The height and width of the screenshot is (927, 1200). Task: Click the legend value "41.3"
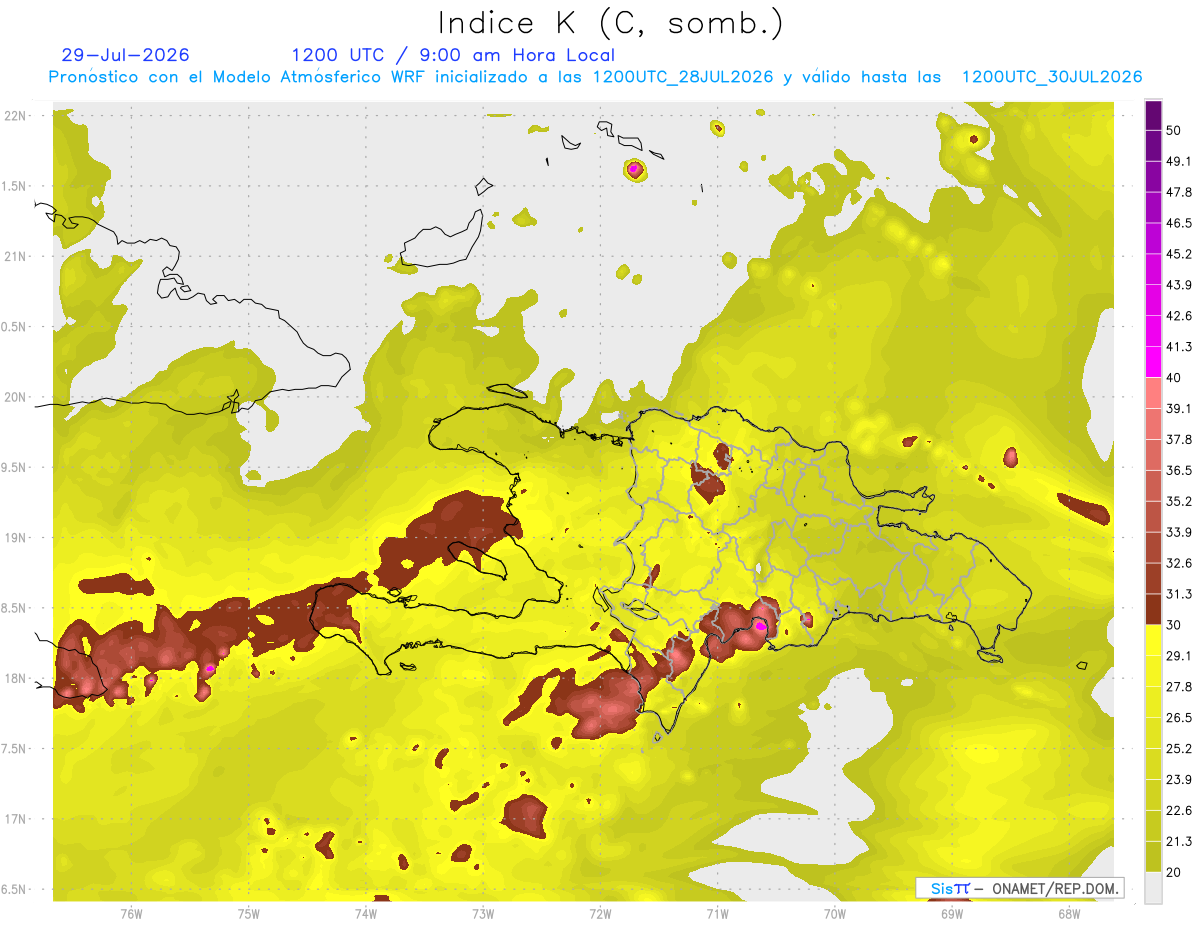click(1179, 347)
